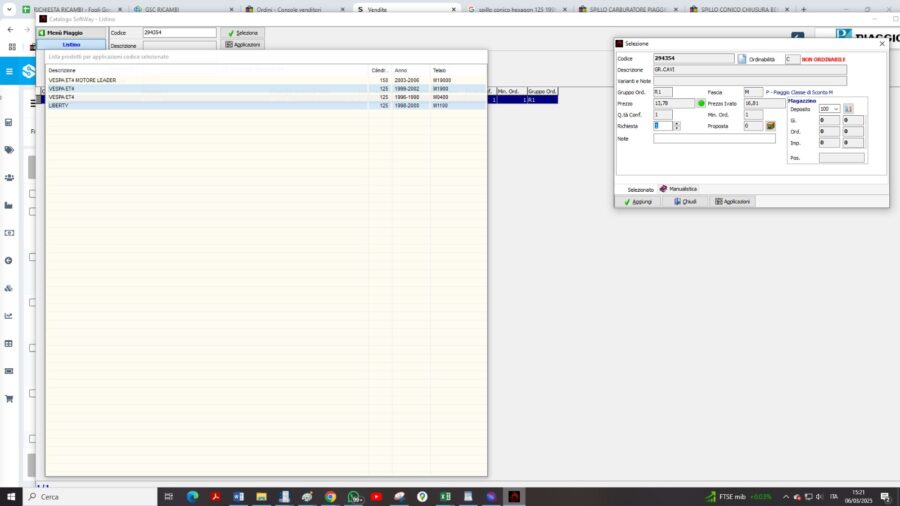
Task: Click the green price status indicator
Action: point(701,103)
